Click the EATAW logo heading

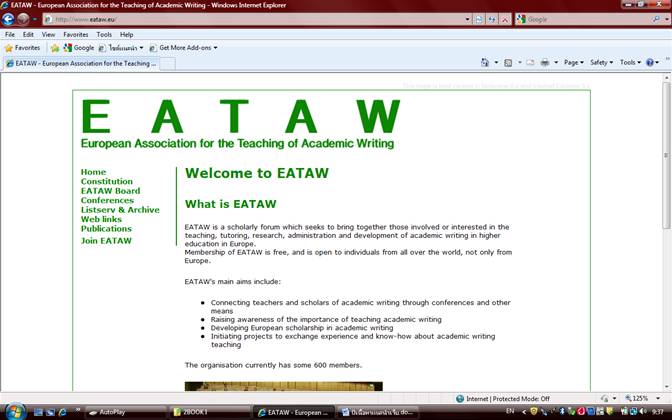coord(240,116)
